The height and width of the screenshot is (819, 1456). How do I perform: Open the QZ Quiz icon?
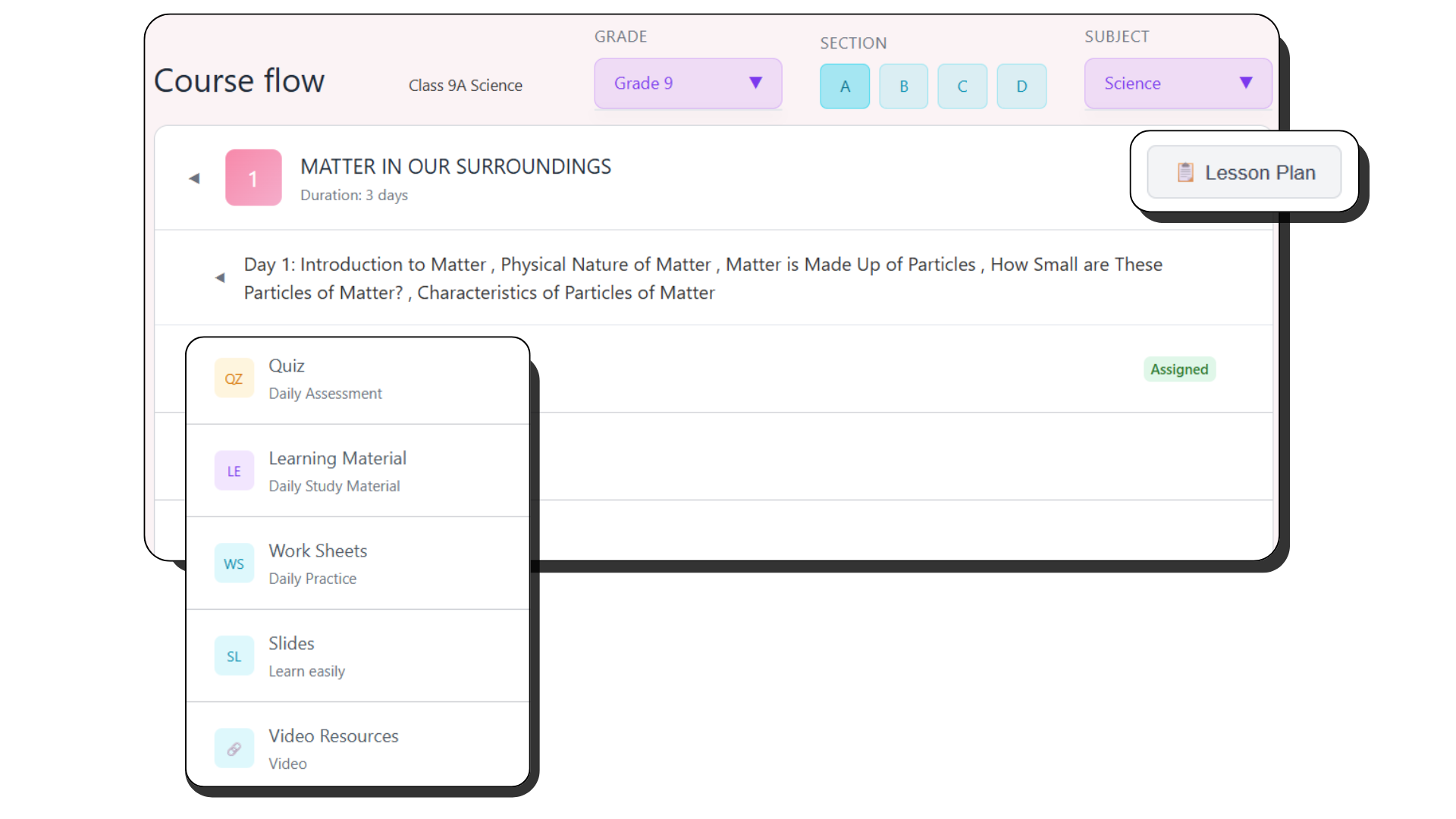234,378
